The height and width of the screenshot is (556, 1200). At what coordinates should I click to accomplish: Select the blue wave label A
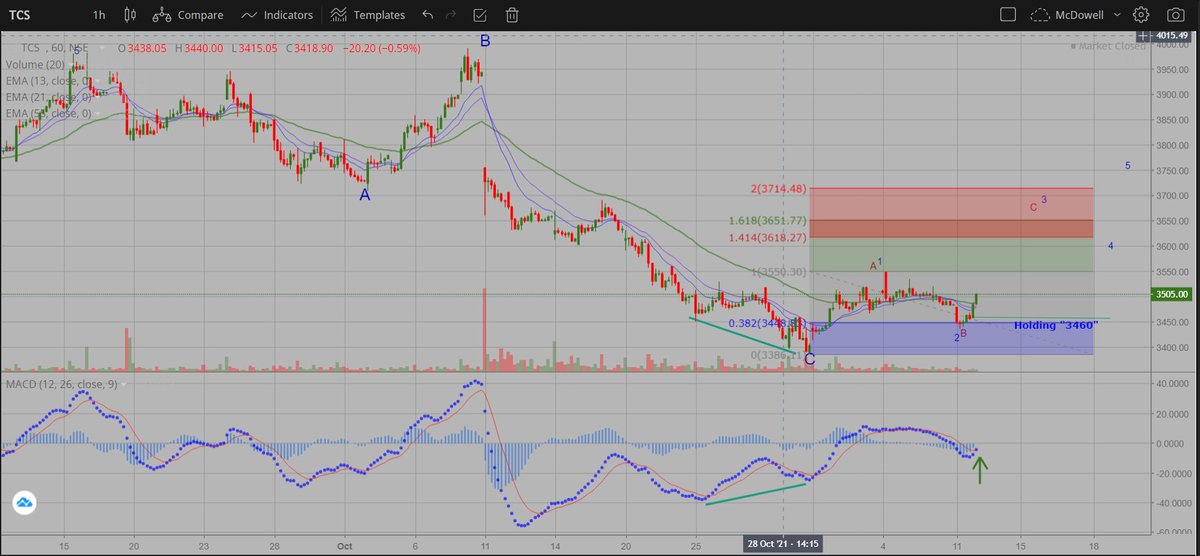coord(365,196)
